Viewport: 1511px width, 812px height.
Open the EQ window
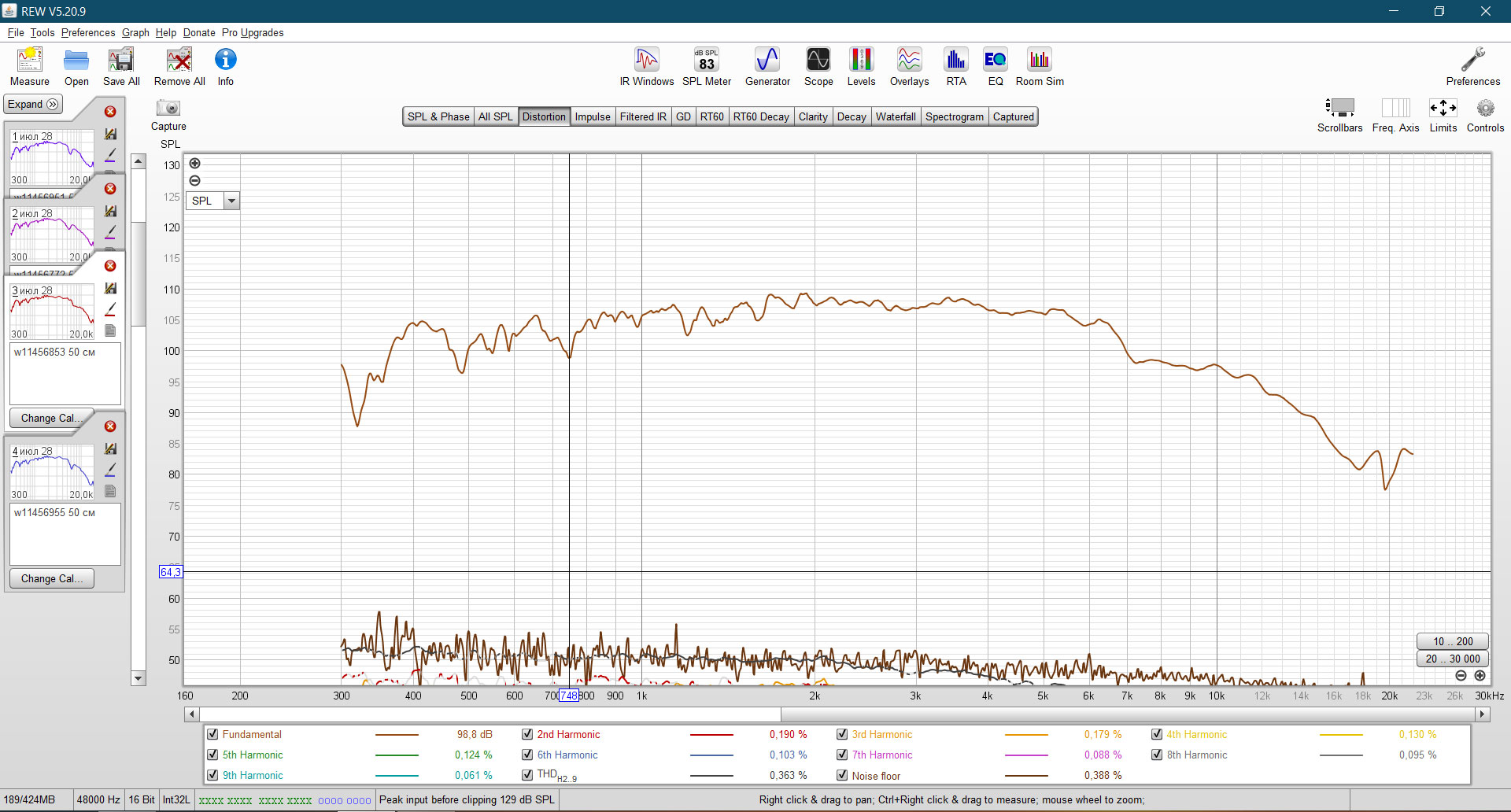click(996, 60)
